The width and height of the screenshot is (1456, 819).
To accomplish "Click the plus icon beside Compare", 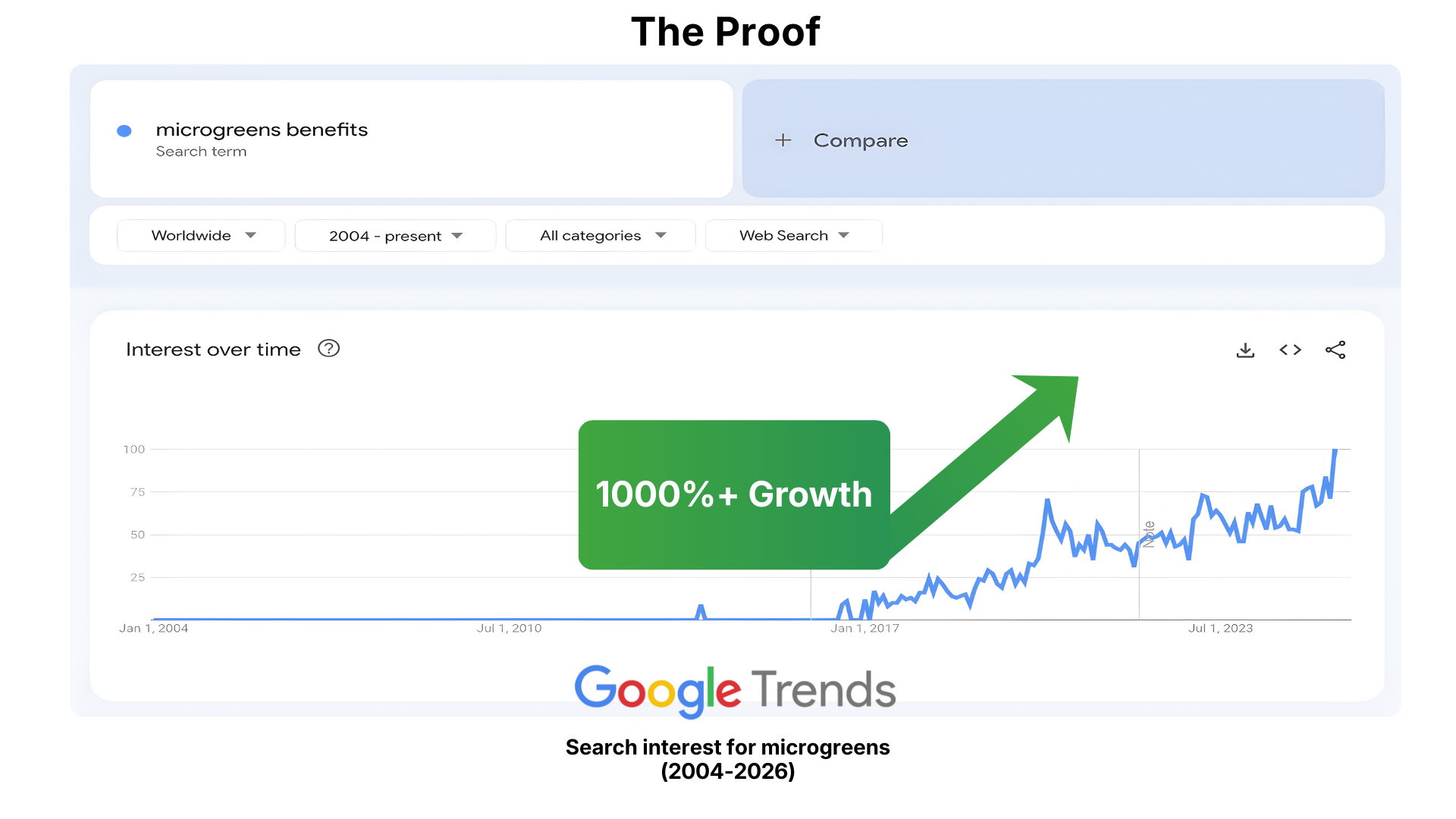I will coord(783,140).
